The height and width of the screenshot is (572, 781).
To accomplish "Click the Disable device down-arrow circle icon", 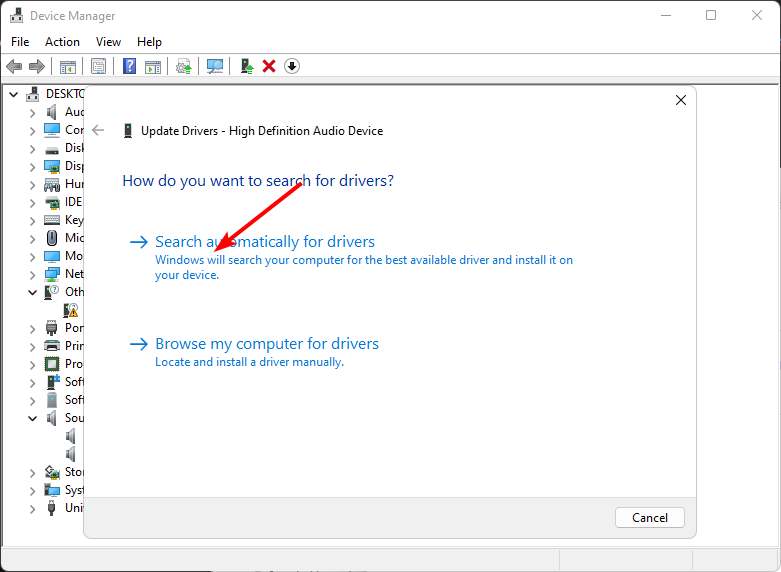I will click(292, 66).
